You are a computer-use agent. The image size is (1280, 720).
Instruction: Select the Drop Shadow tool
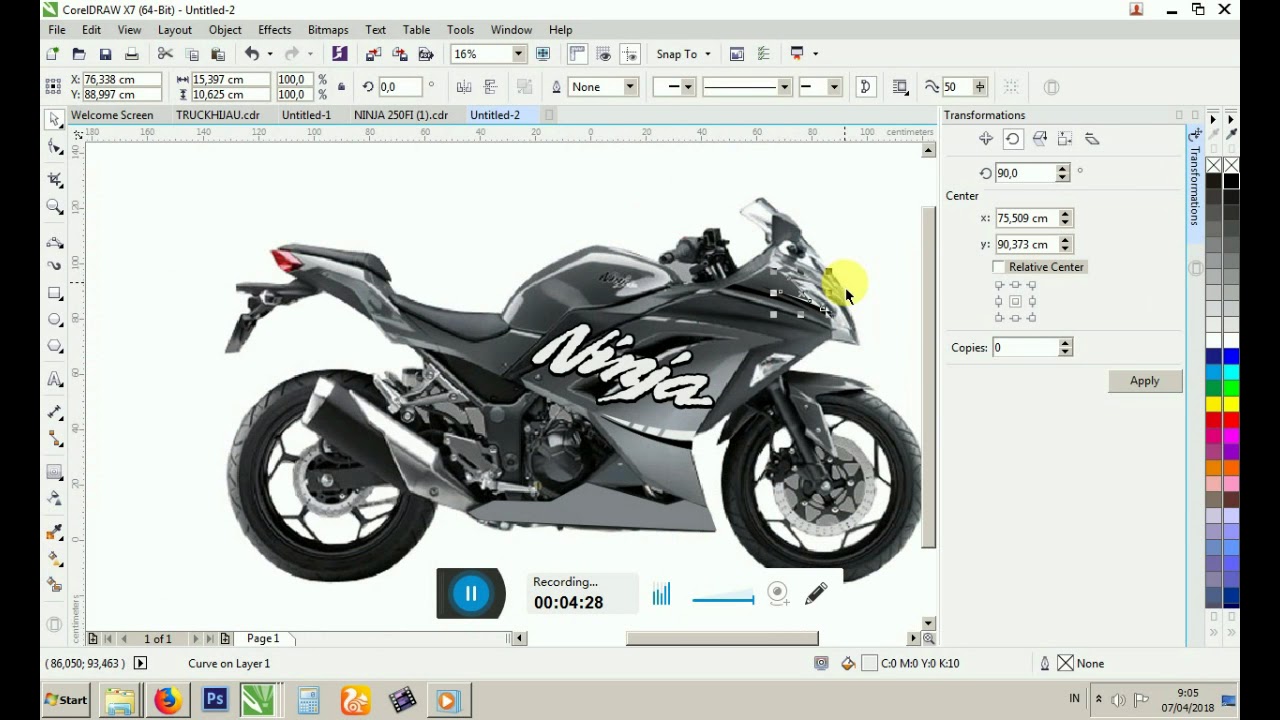click(x=54, y=472)
